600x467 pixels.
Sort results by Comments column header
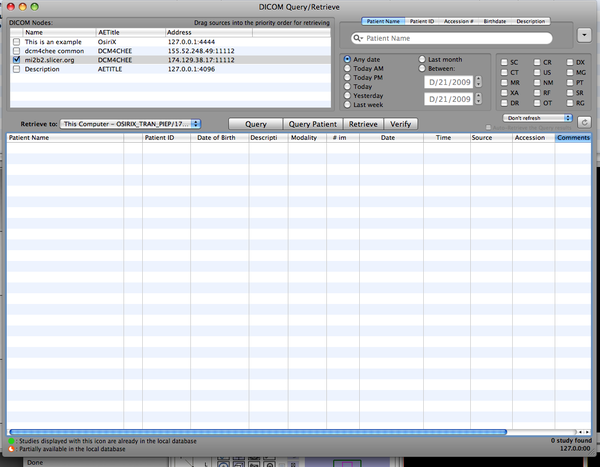(x=572, y=138)
